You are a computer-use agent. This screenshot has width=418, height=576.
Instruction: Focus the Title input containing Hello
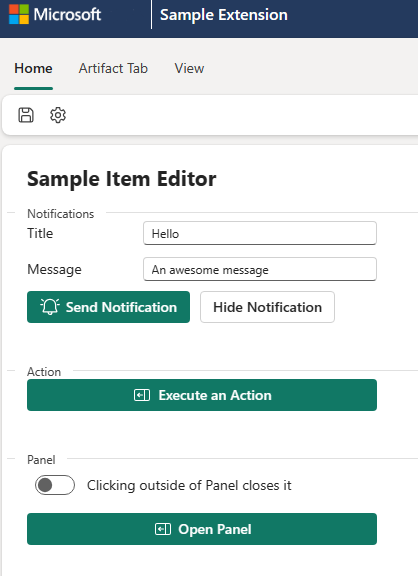tap(260, 233)
